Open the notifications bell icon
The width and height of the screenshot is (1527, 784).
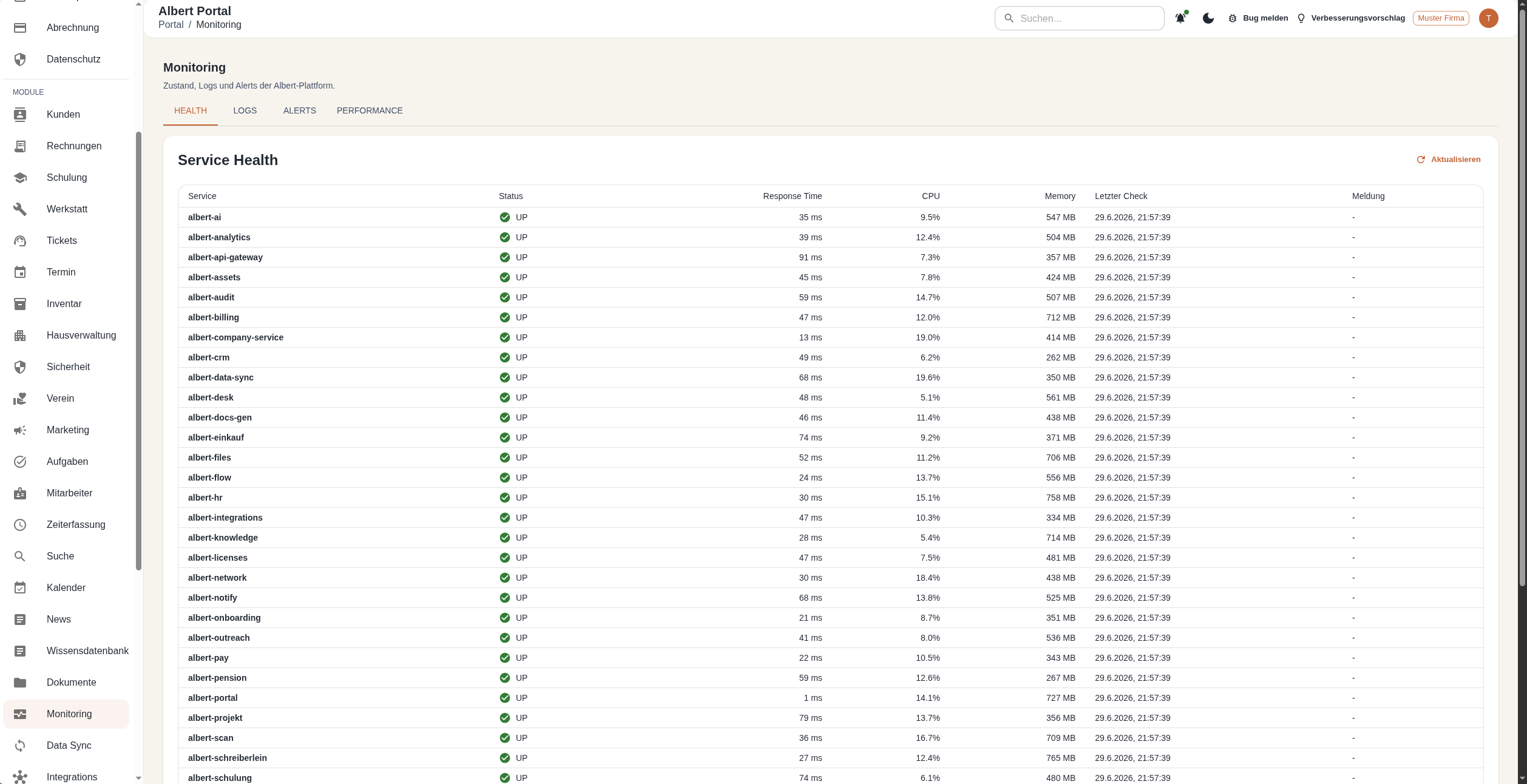point(1180,18)
